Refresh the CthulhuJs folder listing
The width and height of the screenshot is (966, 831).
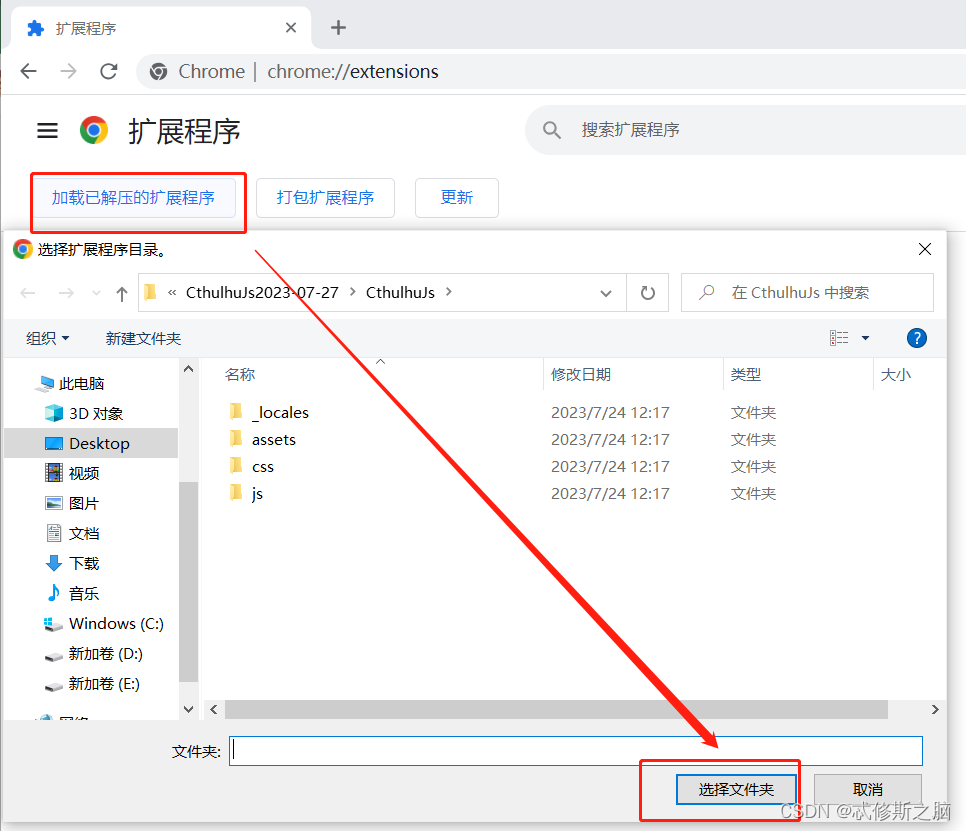click(x=647, y=293)
